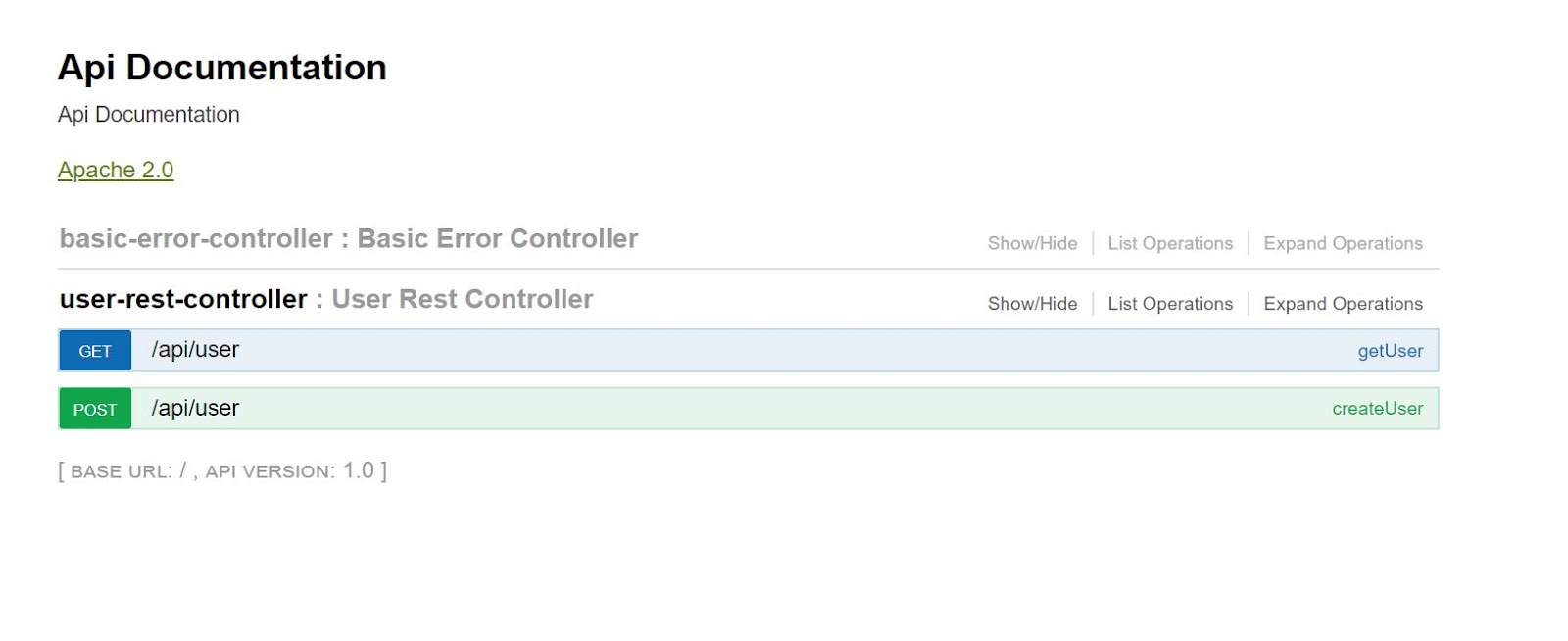Click the base URL and API version footer
The image size is (1568, 641).
pos(222,470)
